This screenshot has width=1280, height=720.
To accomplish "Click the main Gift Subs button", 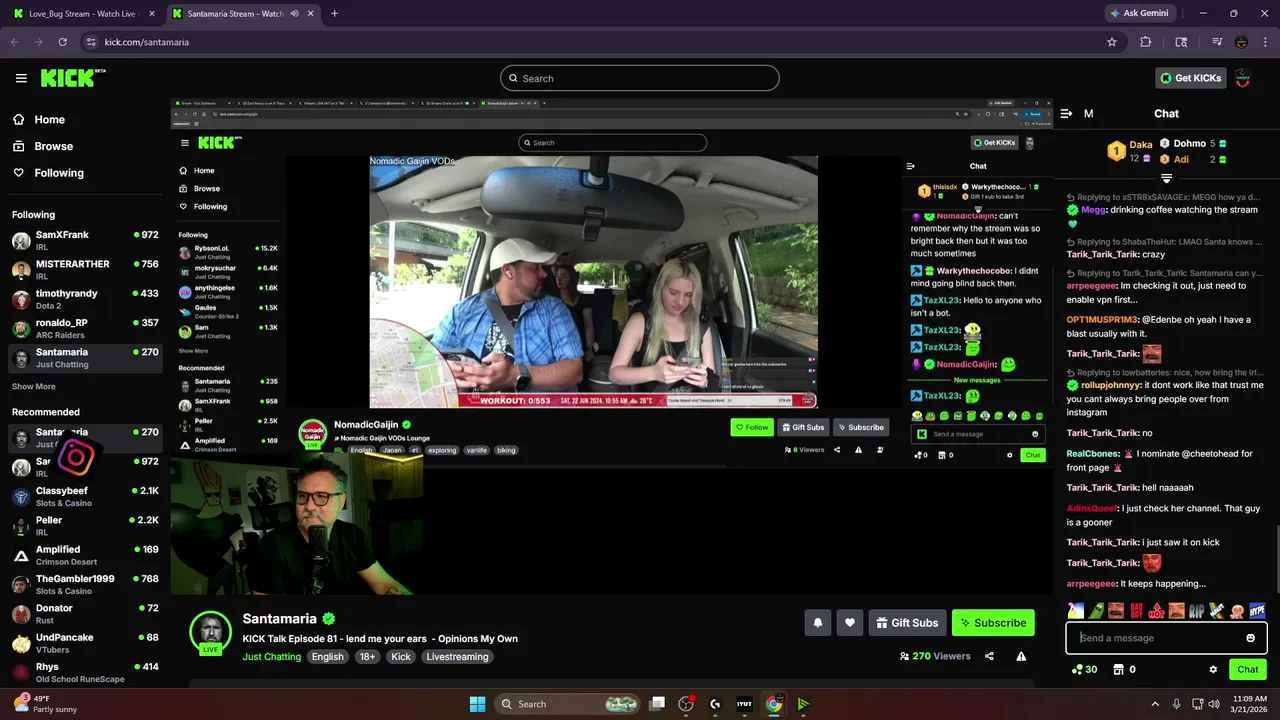I will click(907, 622).
